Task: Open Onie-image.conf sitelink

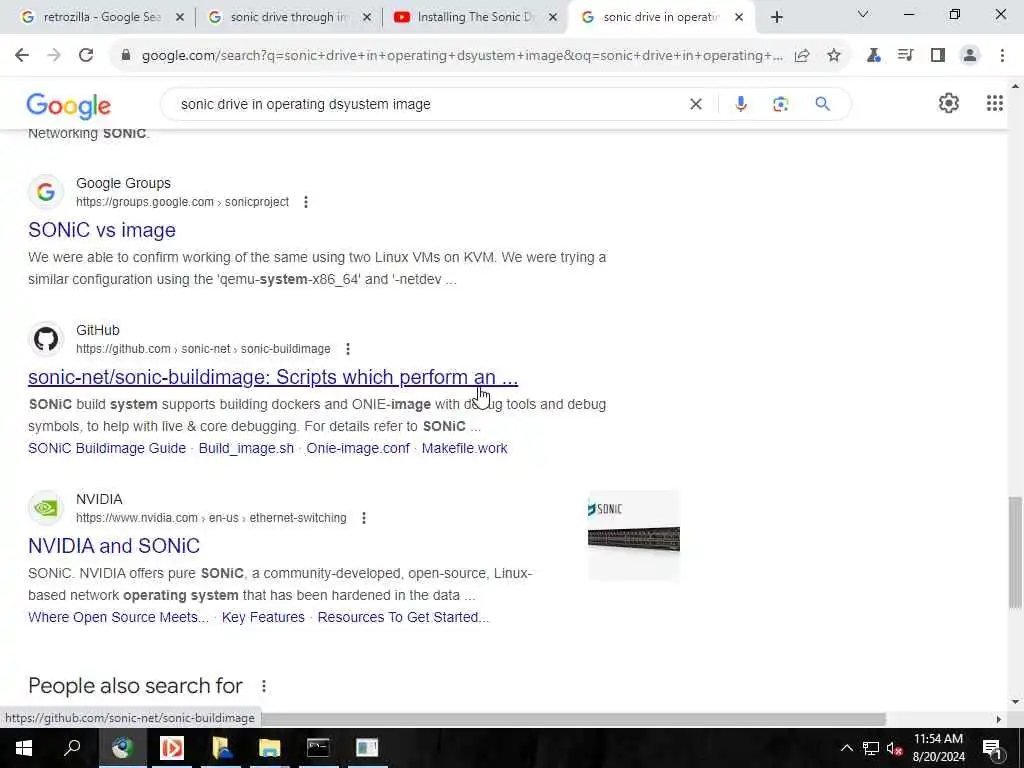Action: (358, 449)
